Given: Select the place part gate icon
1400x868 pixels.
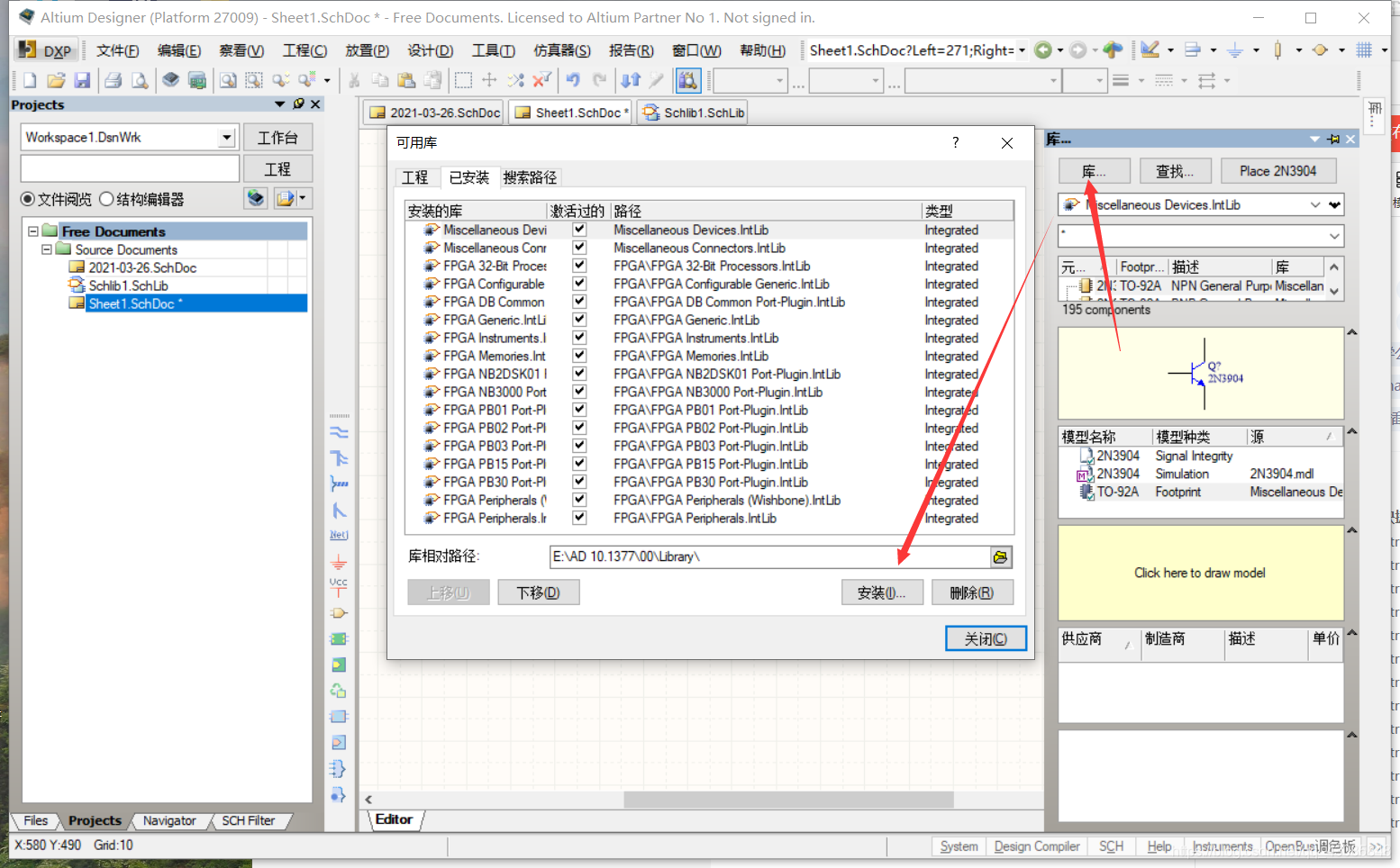Looking at the screenshot, I should click(339, 613).
